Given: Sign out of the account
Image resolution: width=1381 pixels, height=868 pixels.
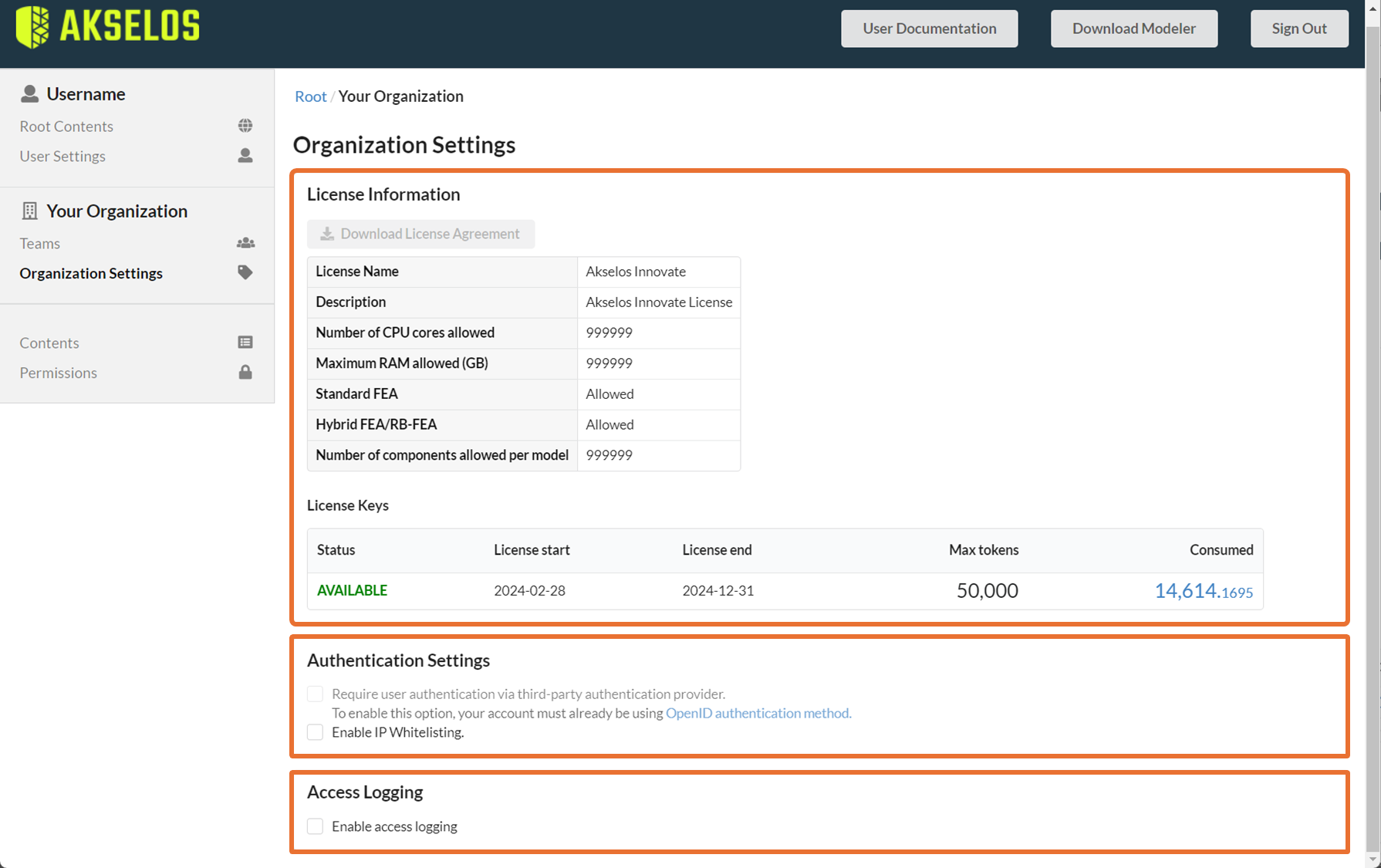Looking at the screenshot, I should coord(1299,29).
